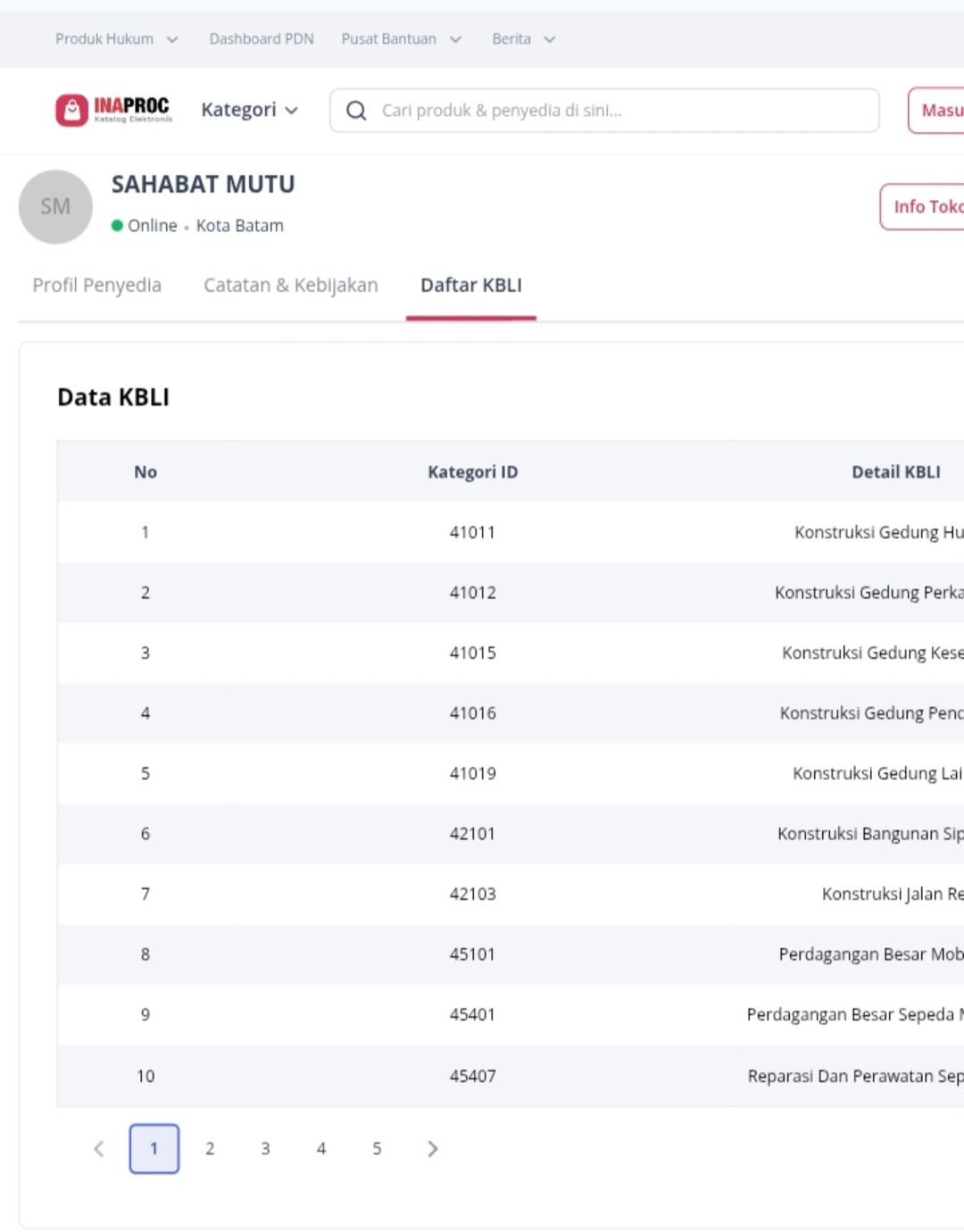Click the Info Toko button
Screen dimensions: 964x1232
[922, 207]
